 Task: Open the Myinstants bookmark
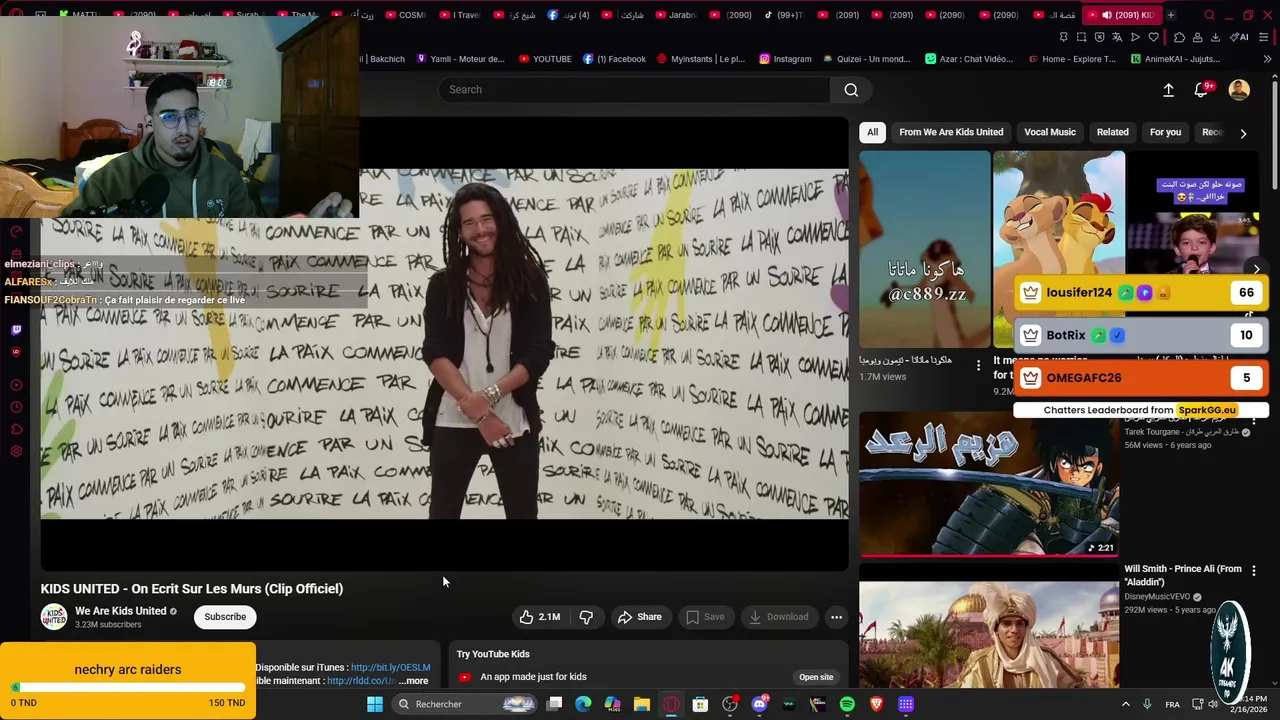pos(700,59)
